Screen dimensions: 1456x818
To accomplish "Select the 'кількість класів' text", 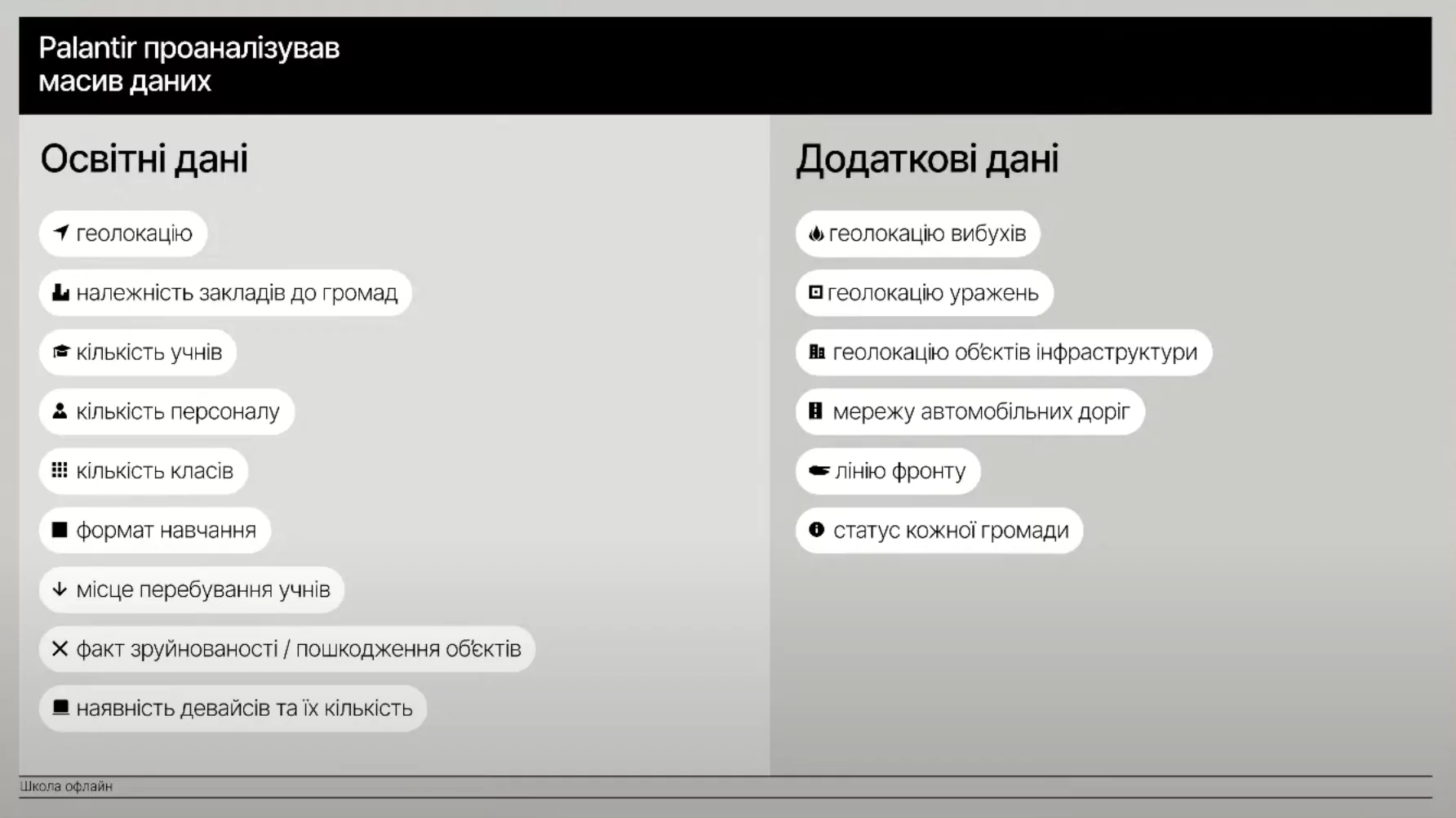I will point(155,471).
